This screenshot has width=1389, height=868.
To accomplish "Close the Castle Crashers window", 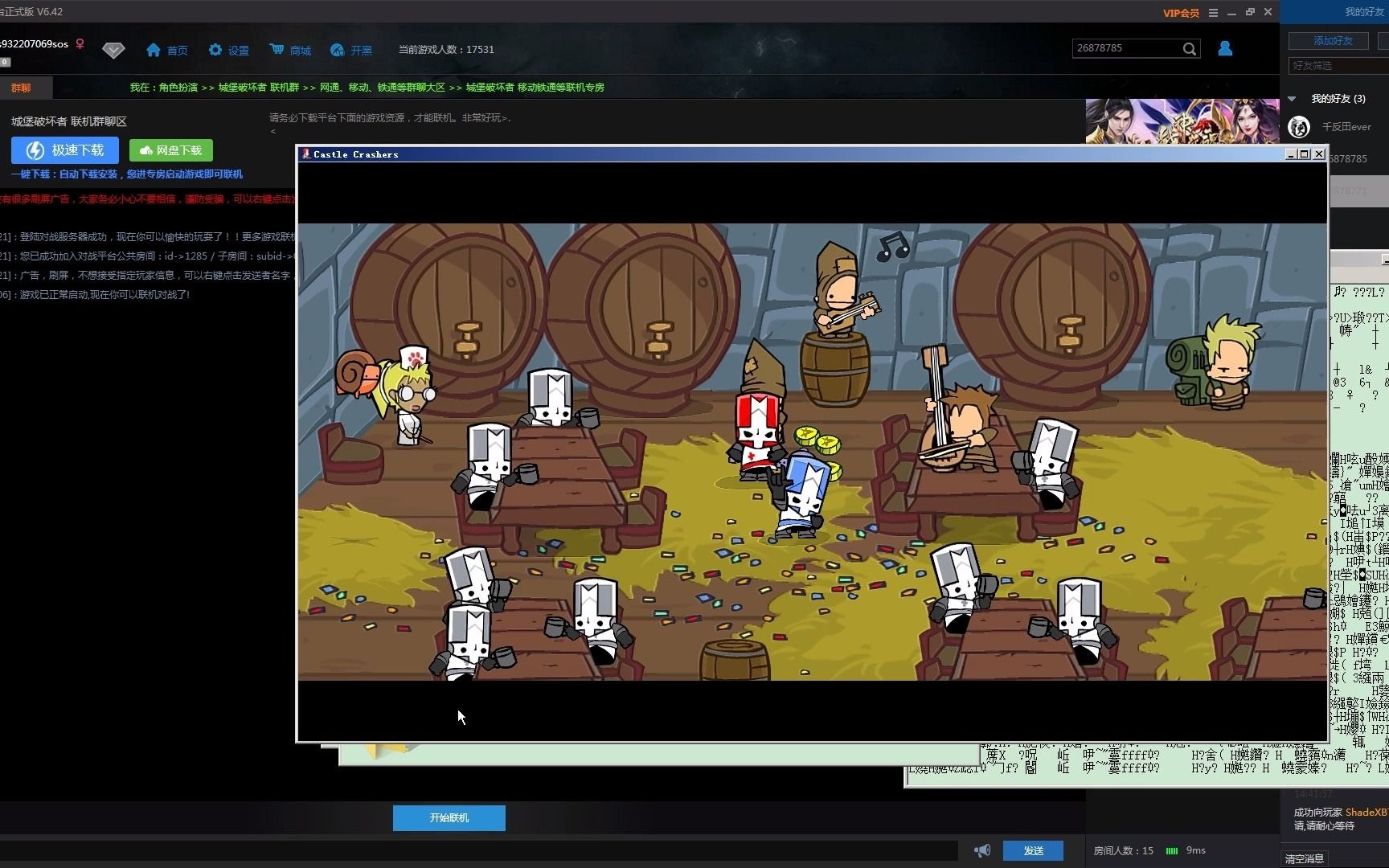I will [x=1319, y=154].
